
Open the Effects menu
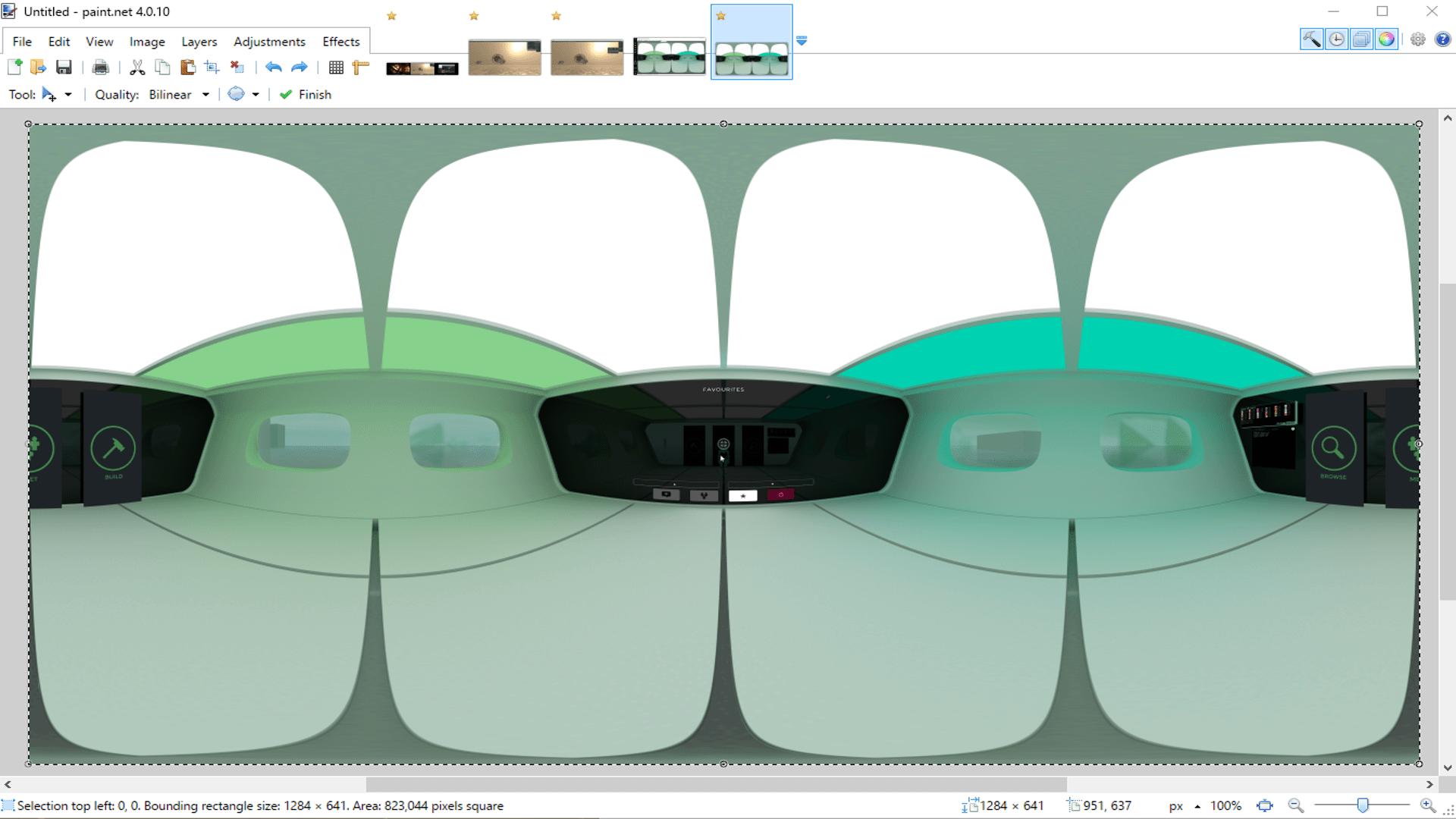pos(340,42)
